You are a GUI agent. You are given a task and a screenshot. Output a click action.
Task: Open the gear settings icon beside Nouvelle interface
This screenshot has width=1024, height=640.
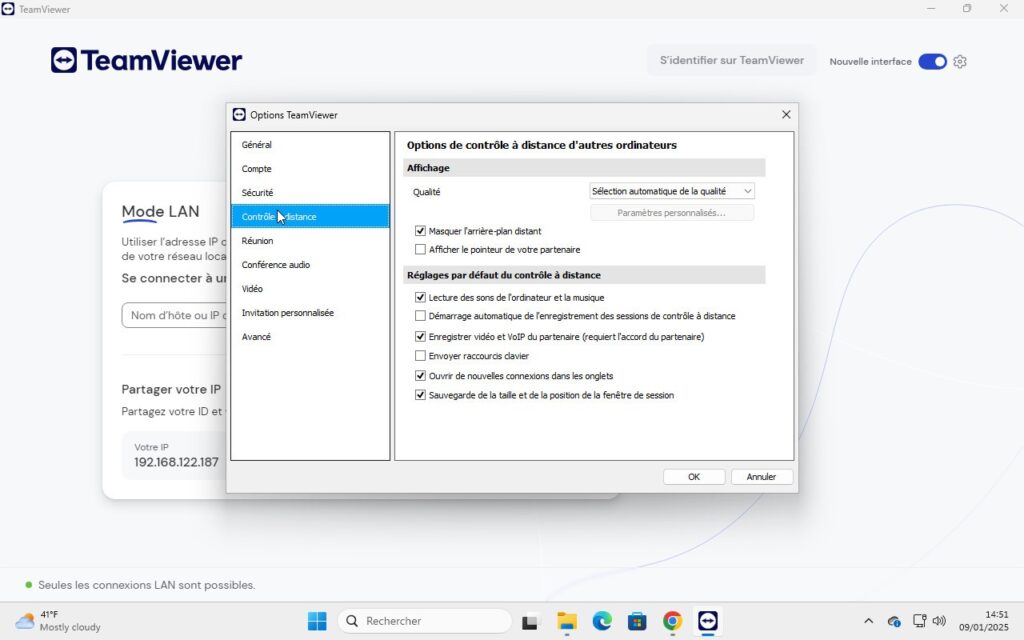[959, 61]
